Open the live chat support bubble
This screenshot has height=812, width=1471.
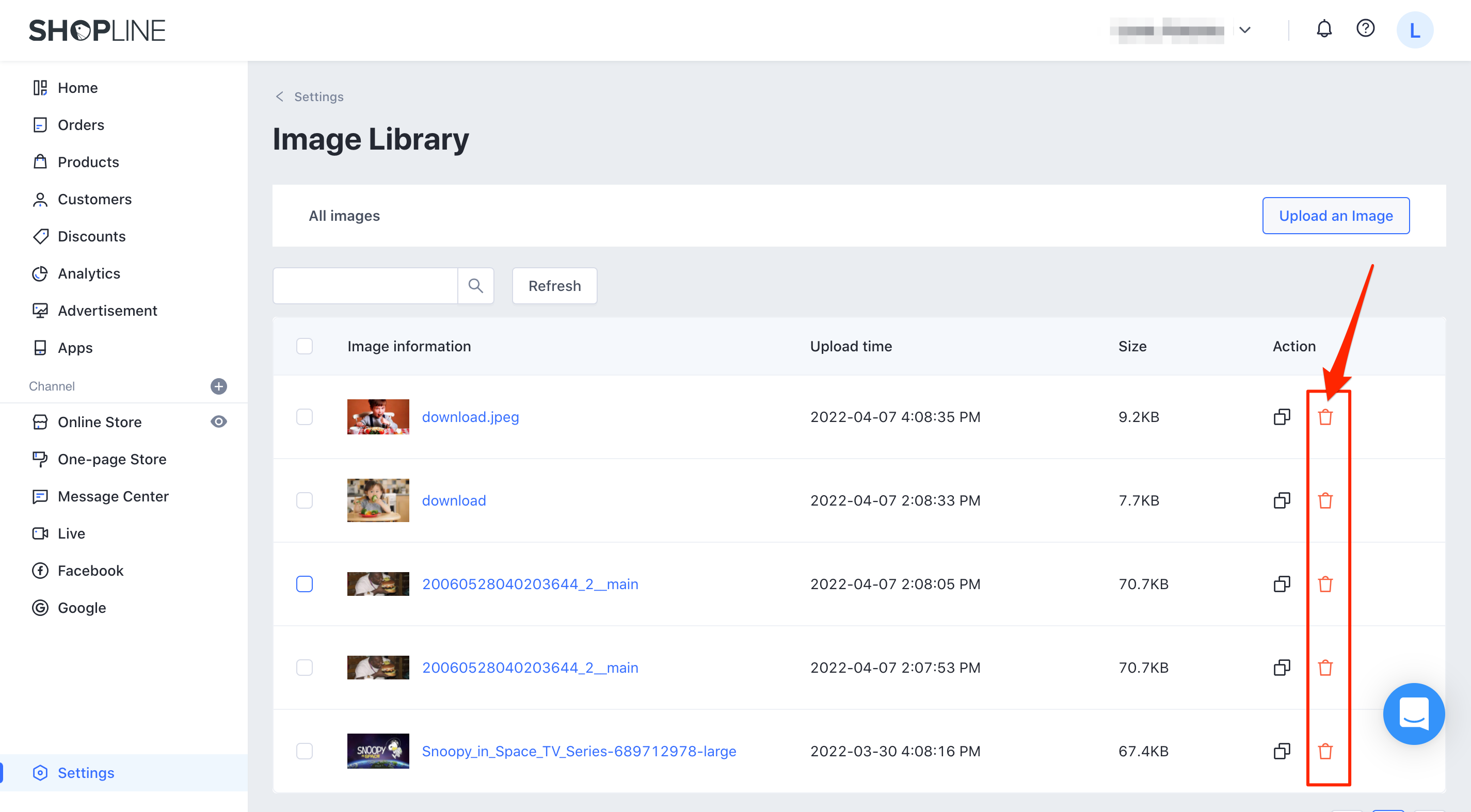tap(1413, 713)
